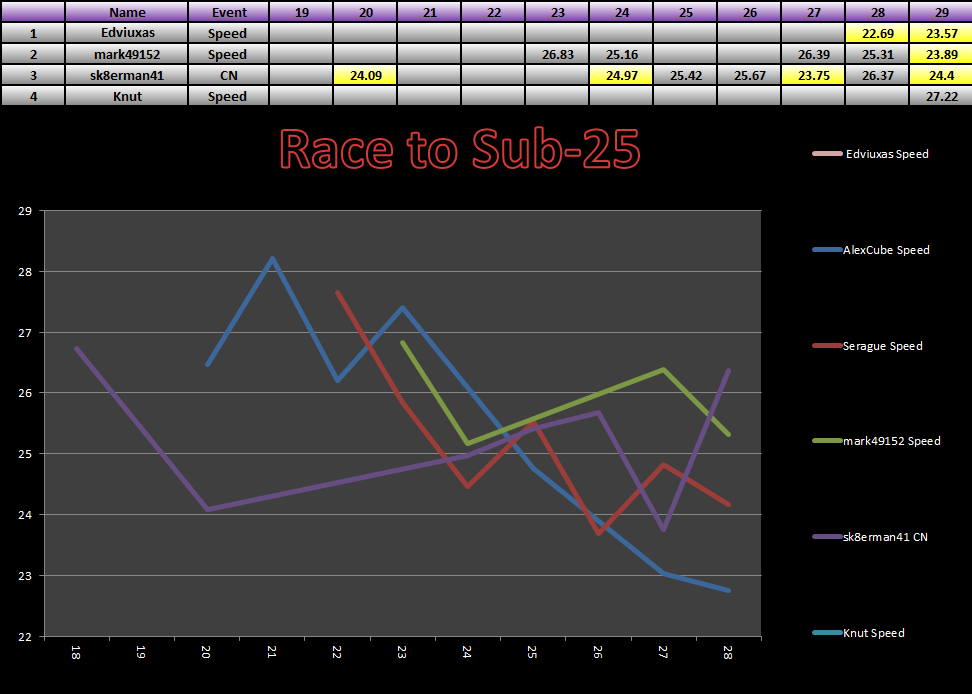Select row number 1 cell
The height and width of the screenshot is (694, 972).
tap(33, 33)
